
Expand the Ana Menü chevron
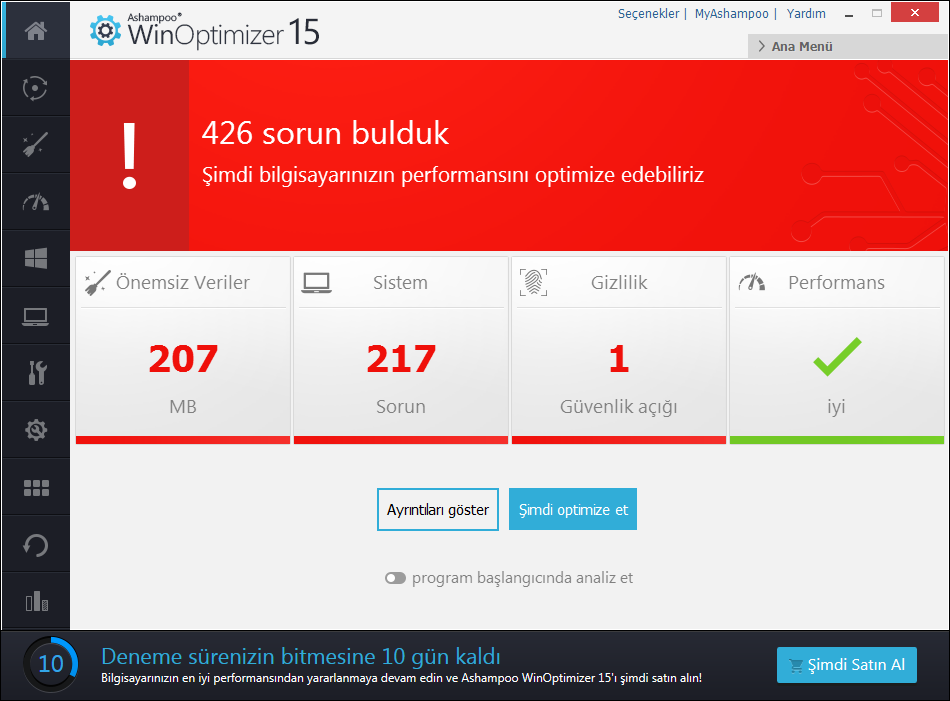click(762, 46)
